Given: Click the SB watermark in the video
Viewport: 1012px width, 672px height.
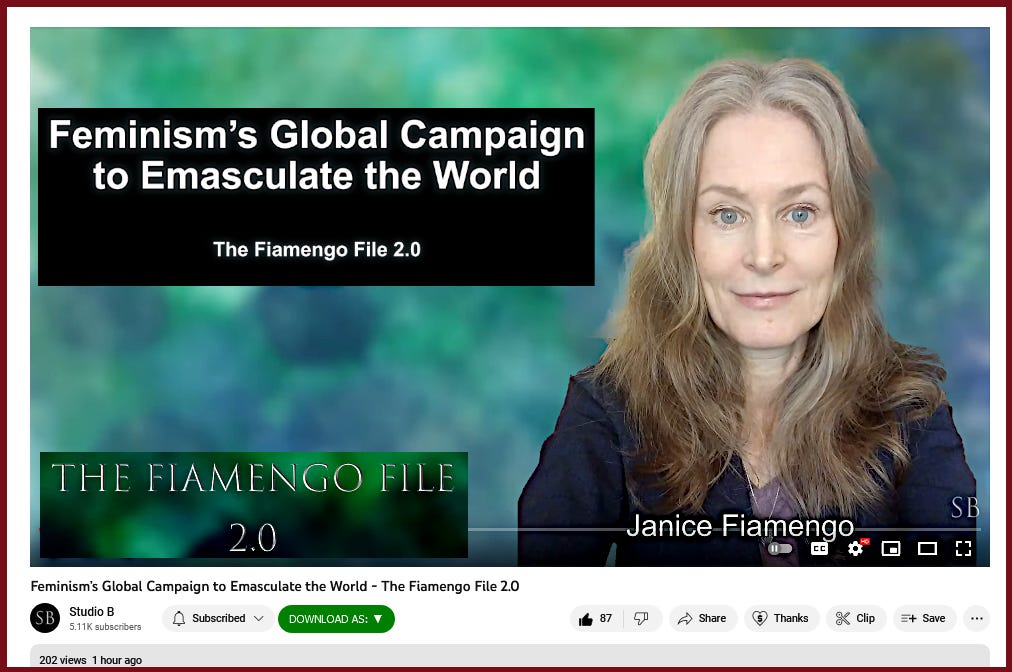Looking at the screenshot, I should [965, 507].
